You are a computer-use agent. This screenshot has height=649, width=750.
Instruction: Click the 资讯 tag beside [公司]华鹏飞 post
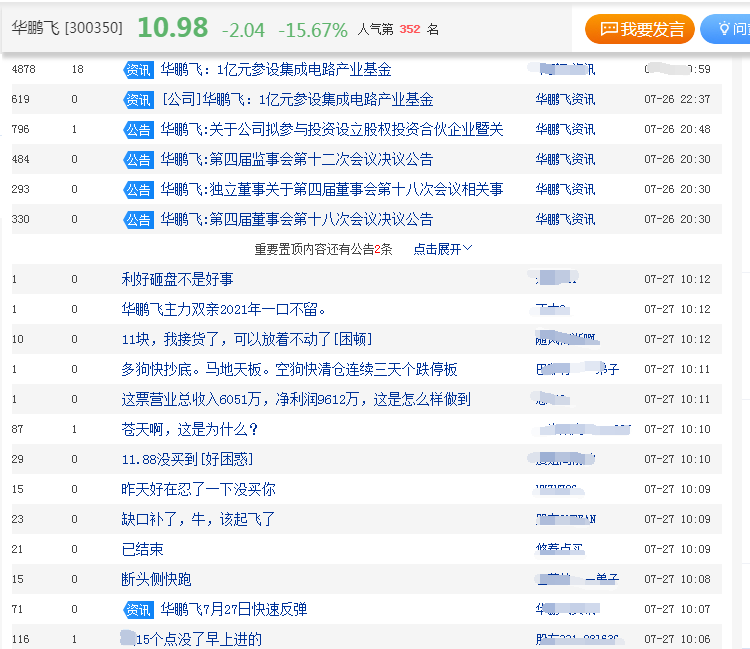tap(138, 99)
